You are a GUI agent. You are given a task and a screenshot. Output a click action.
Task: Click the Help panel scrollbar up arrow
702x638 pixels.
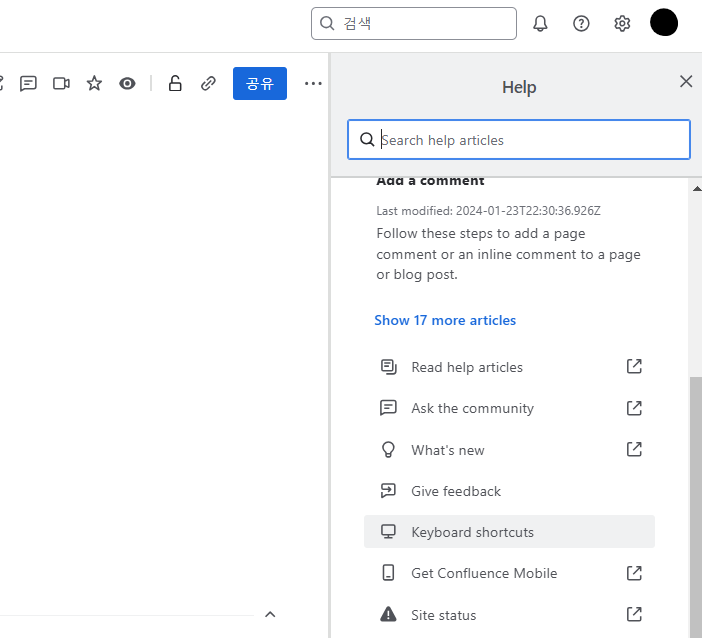pyautogui.click(x=695, y=188)
